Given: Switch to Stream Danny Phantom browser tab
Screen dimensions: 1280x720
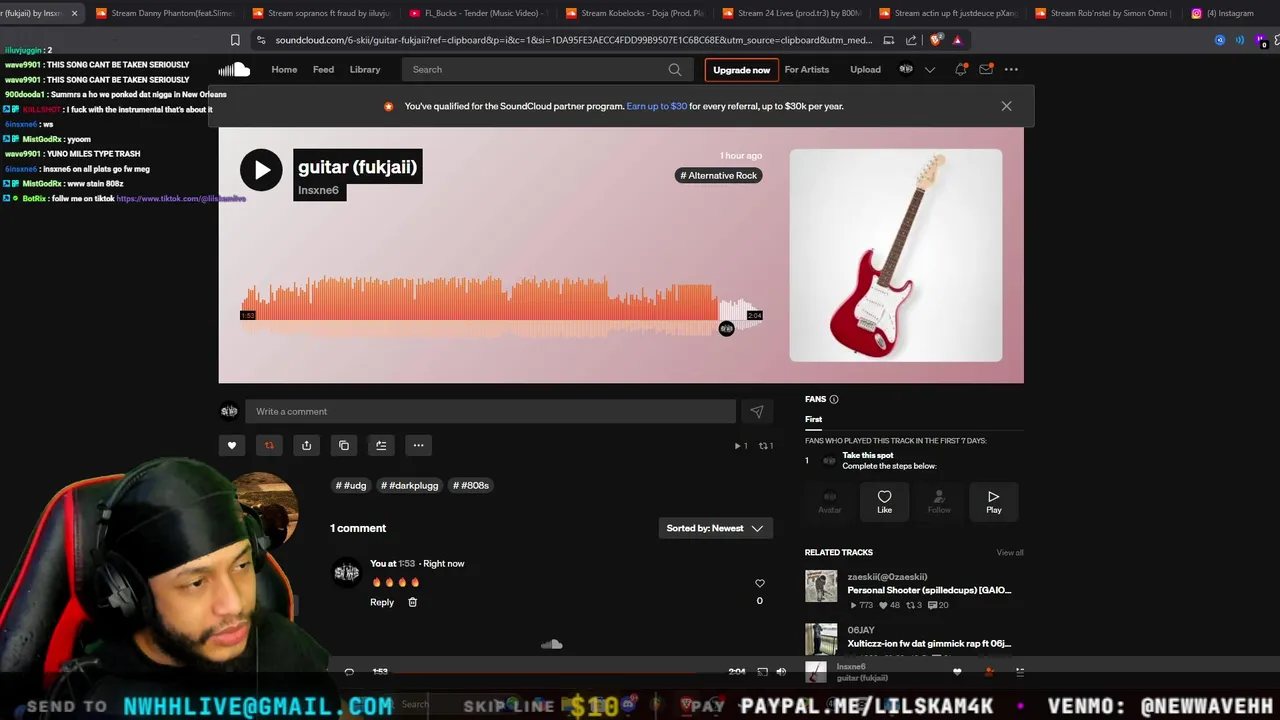Looking at the screenshot, I should [164, 13].
